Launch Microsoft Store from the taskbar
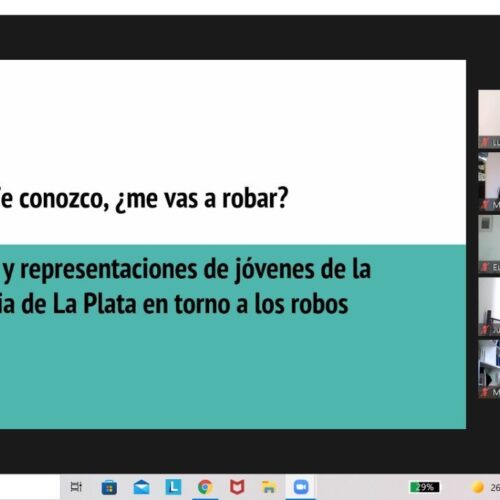This screenshot has height=500, width=500. 109,487
